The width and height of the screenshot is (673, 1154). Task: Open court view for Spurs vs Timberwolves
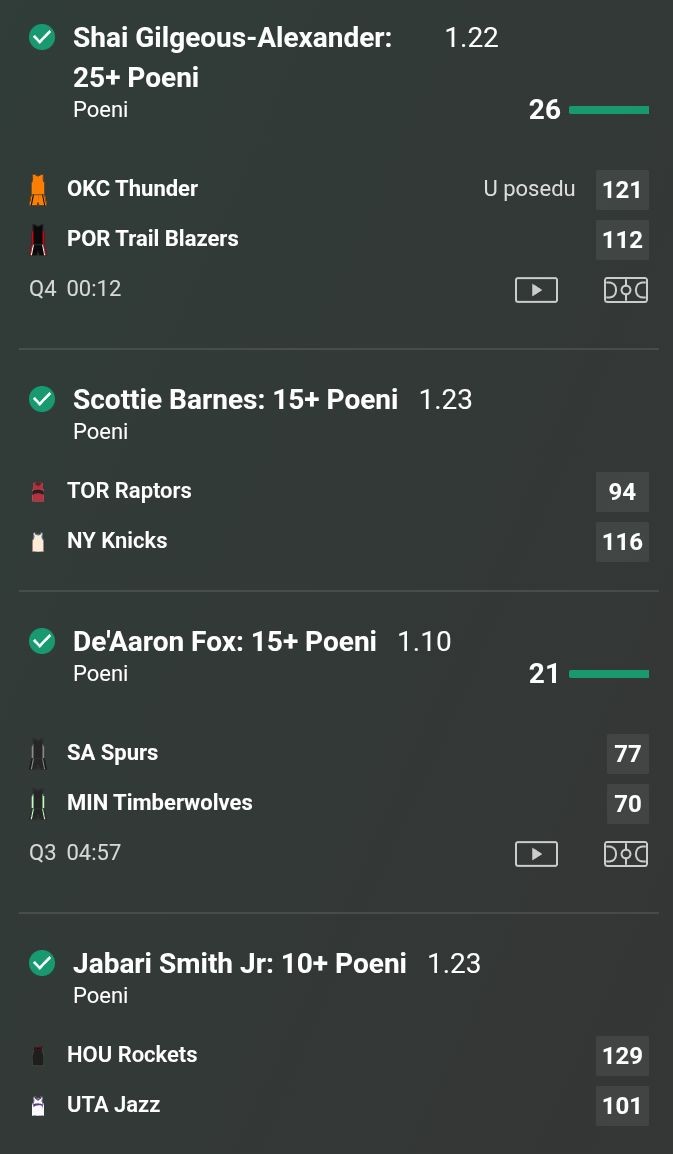626,854
